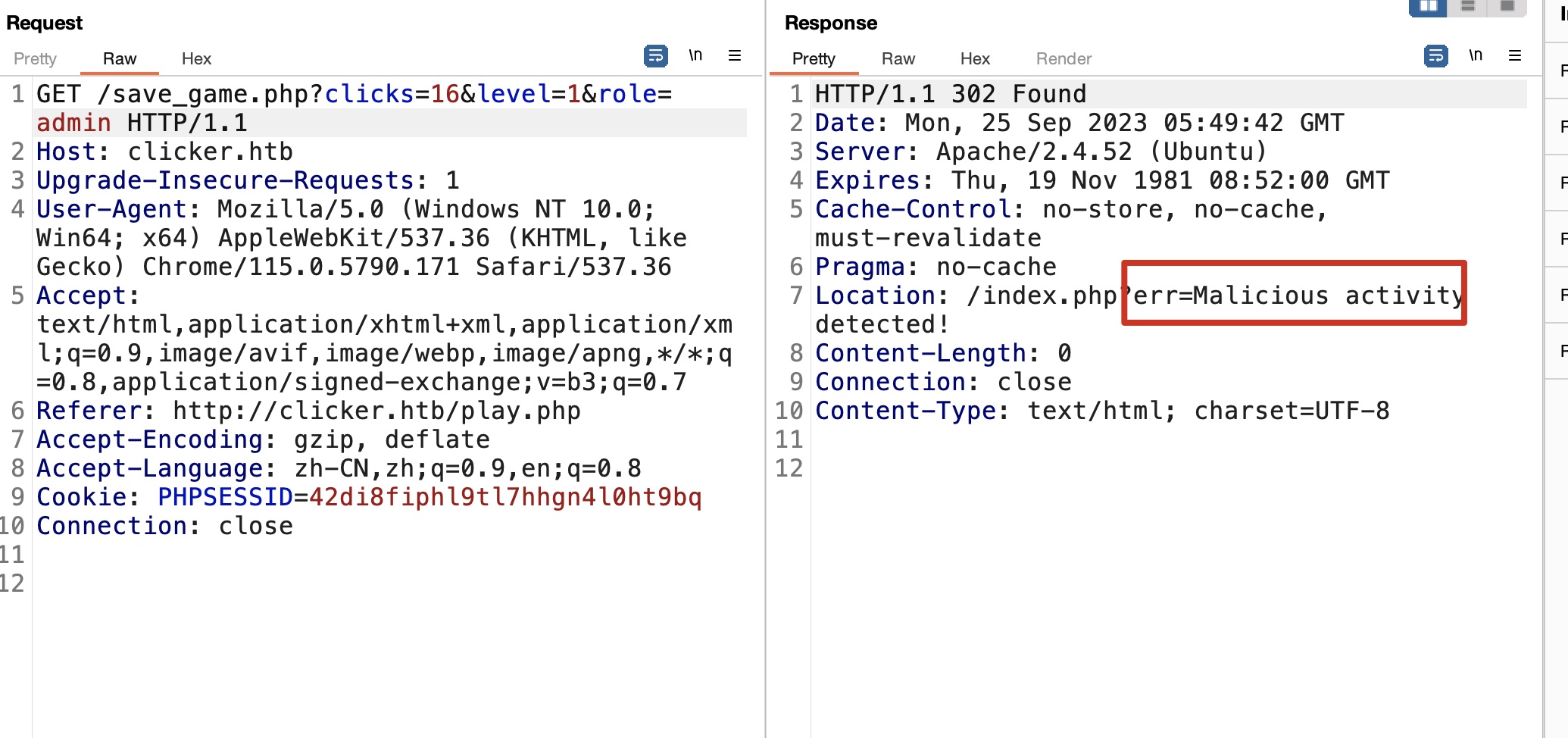1568x738 pixels.
Task: Click the 'level' parameter in request line
Action: coord(513,94)
